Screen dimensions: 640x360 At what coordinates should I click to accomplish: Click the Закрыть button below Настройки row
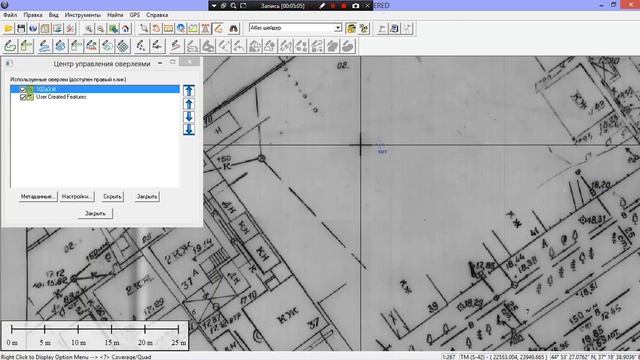[x=95, y=213]
